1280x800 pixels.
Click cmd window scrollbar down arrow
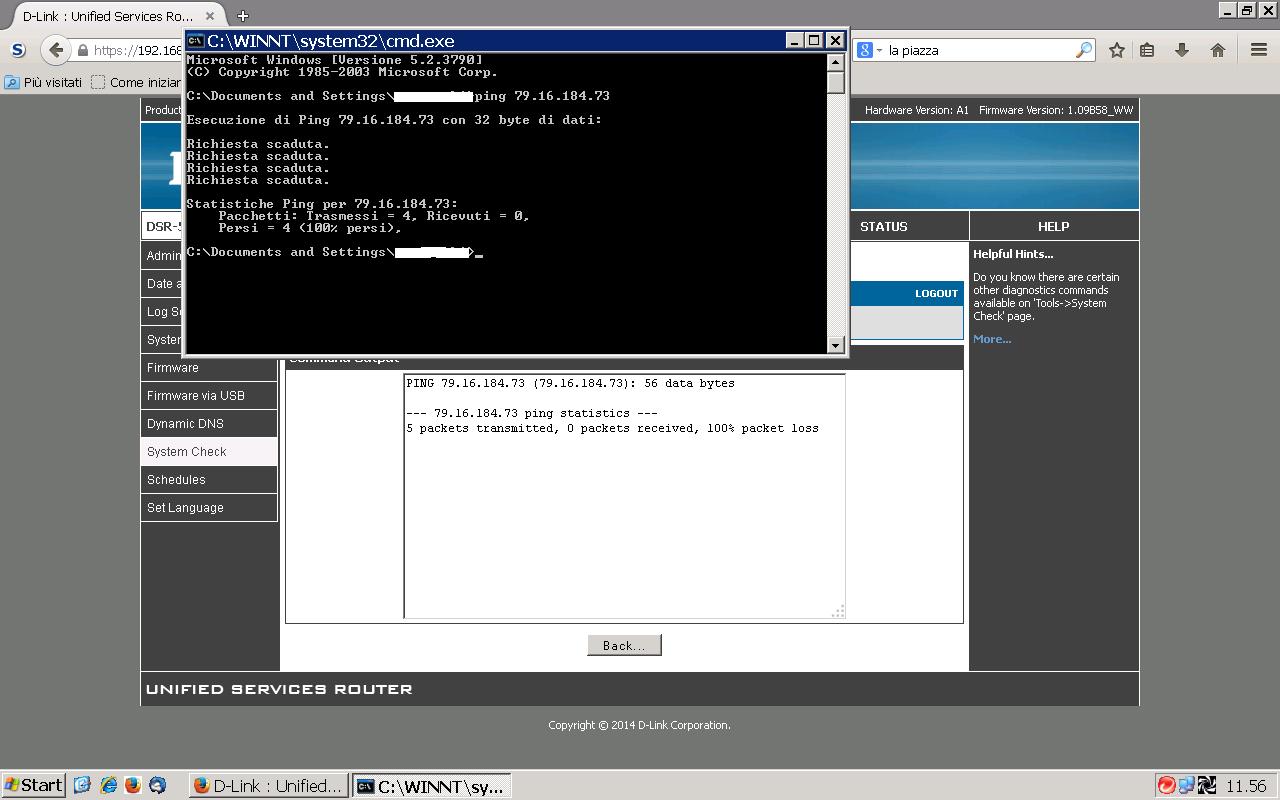click(x=836, y=345)
